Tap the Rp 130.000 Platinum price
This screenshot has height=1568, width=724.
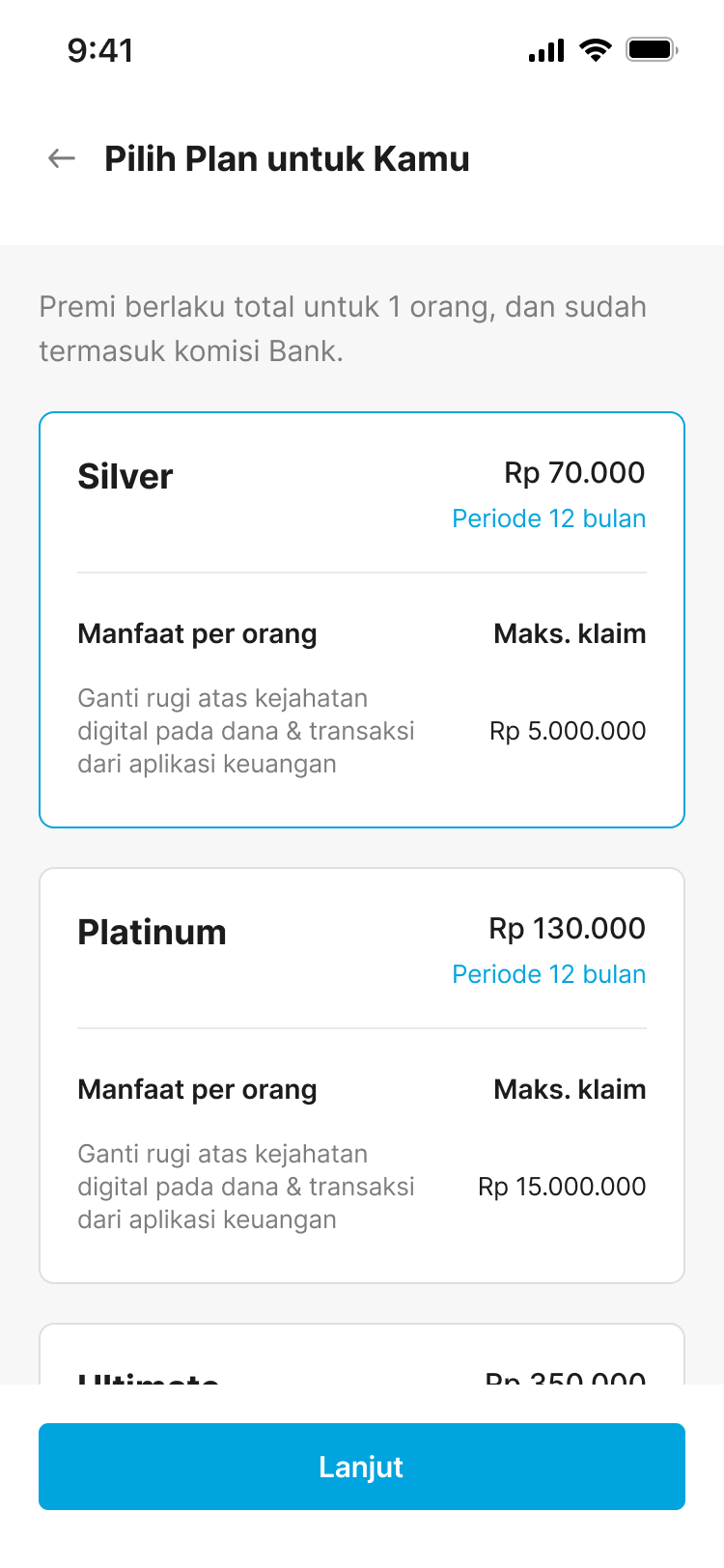(x=567, y=928)
